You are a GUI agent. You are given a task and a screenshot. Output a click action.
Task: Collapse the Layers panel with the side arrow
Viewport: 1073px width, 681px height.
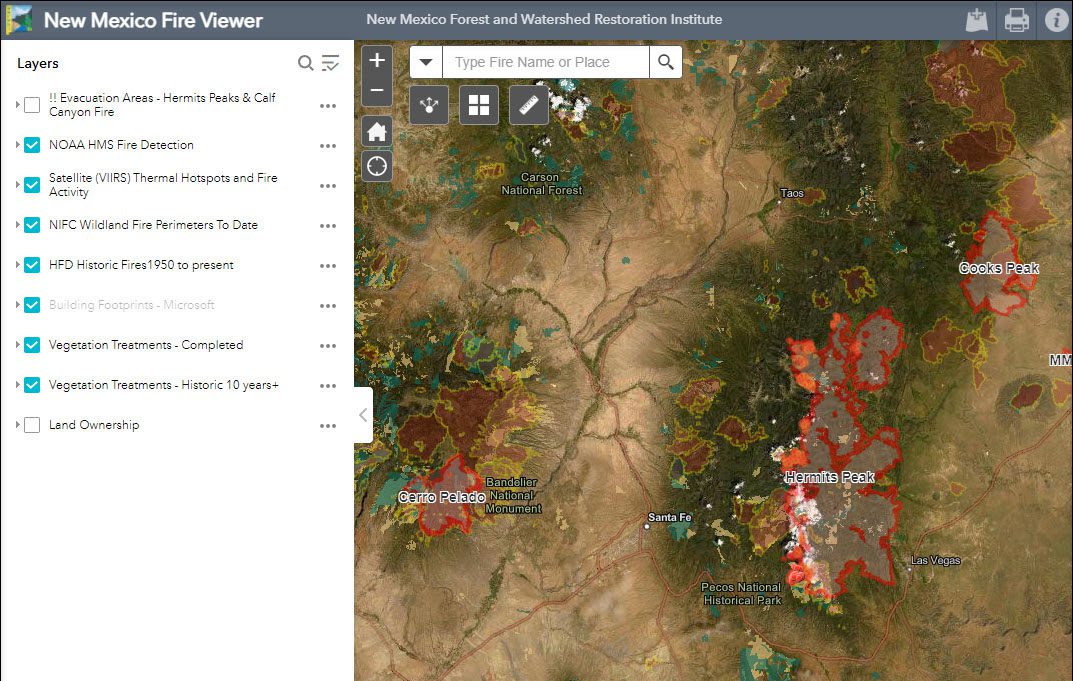362,414
